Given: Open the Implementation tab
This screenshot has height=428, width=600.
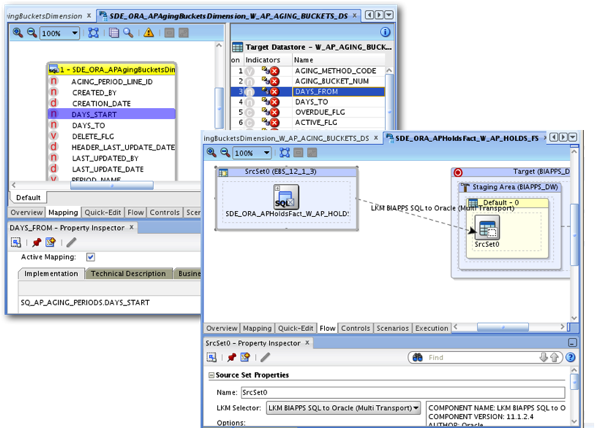Looking at the screenshot, I should pyautogui.click(x=51, y=273).
